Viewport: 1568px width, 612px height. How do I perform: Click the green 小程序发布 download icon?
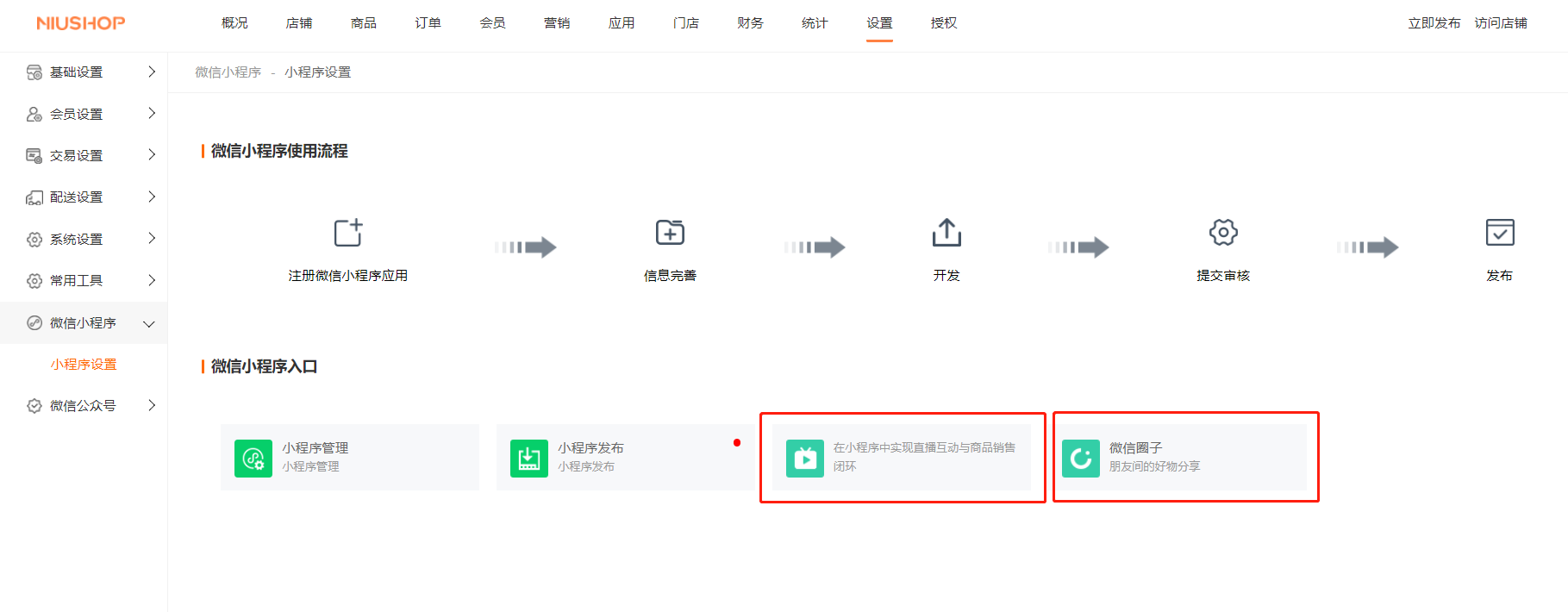pyautogui.click(x=529, y=458)
